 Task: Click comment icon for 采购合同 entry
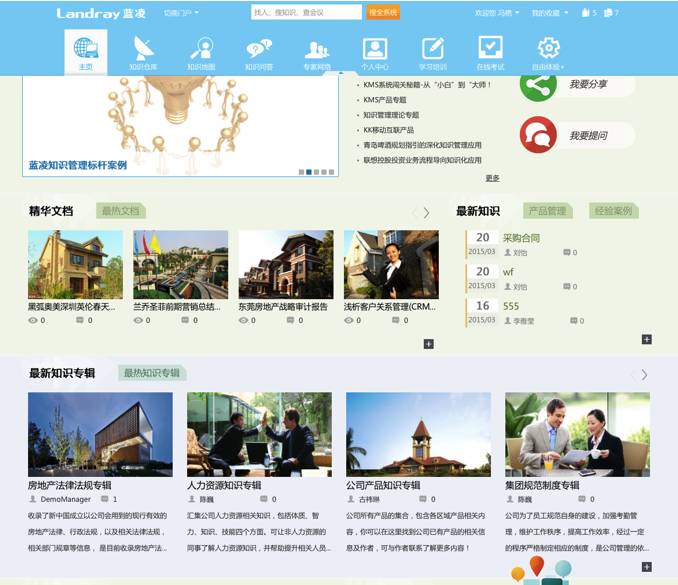click(566, 252)
